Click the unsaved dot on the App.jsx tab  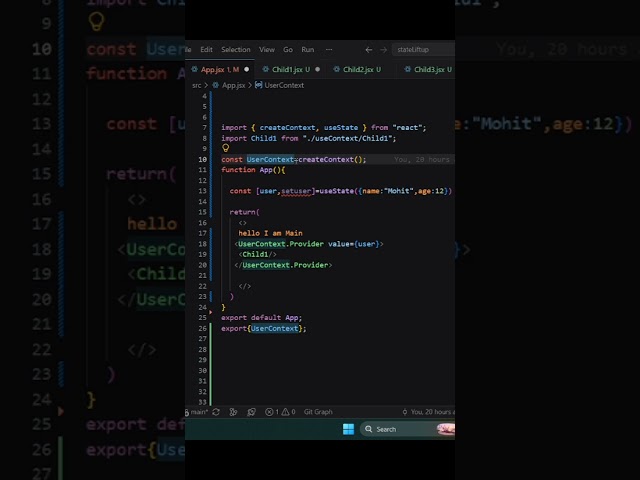pyautogui.click(x=247, y=69)
